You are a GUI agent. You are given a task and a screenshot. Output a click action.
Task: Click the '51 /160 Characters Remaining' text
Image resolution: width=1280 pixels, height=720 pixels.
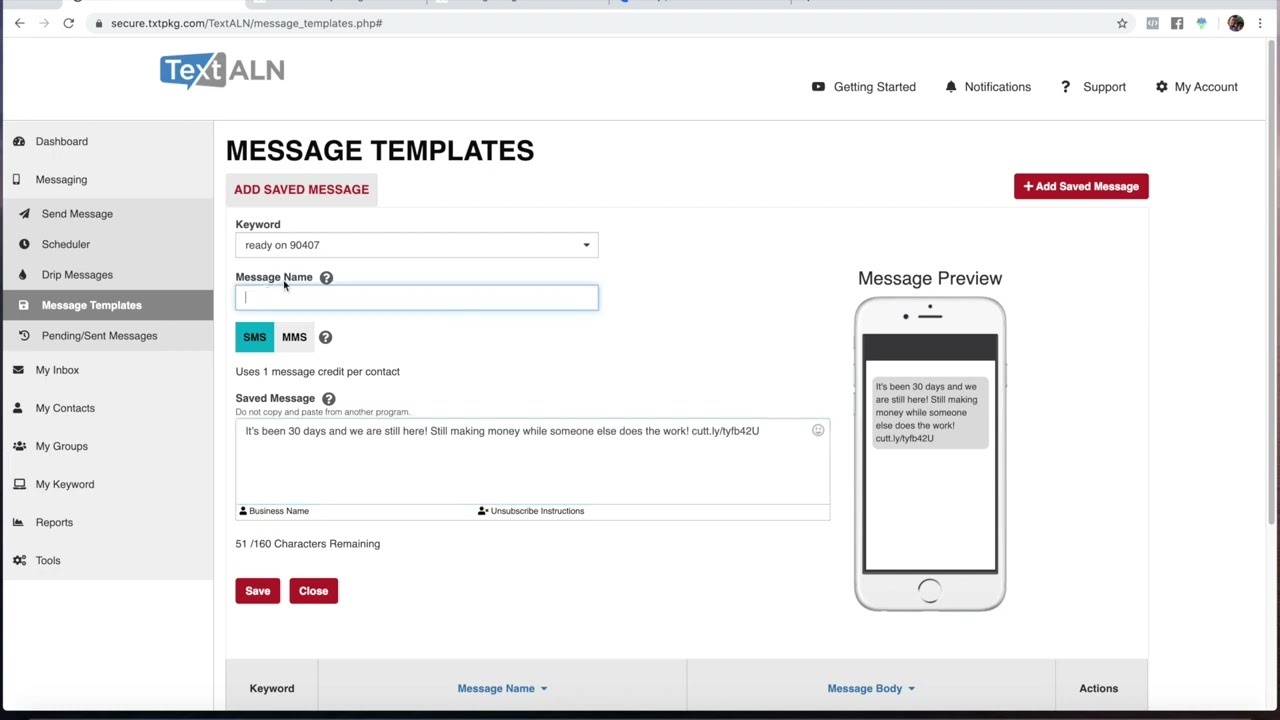pyautogui.click(x=308, y=544)
